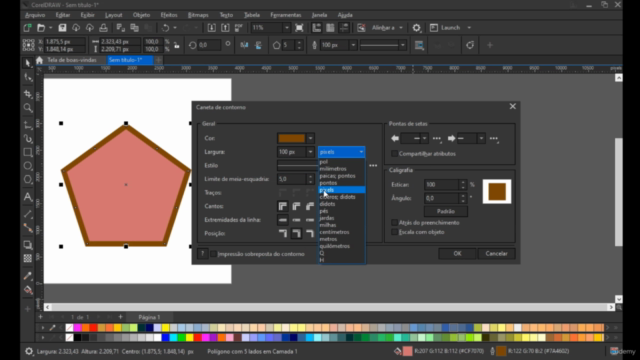This screenshot has width=640, height=360.
Task: Open the Efeitos menu
Action: [x=169, y=15]
